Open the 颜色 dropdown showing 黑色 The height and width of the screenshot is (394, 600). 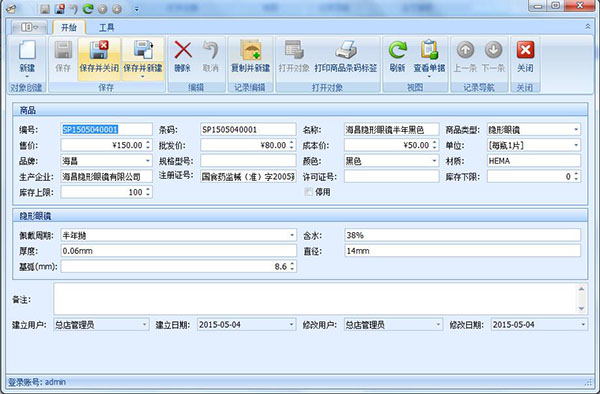pos(434,161)
